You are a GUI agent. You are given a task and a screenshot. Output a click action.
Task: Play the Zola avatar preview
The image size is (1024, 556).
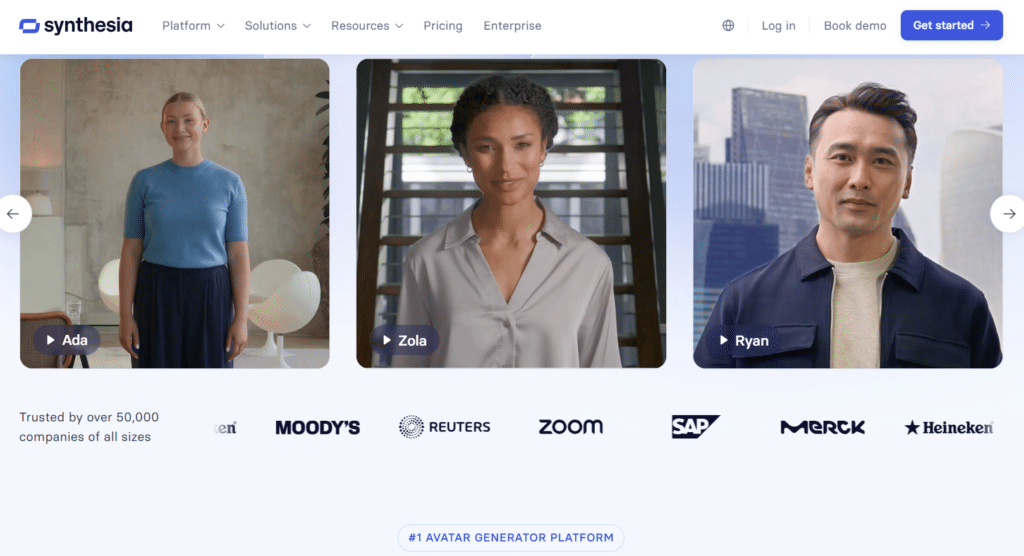[404, 340]
